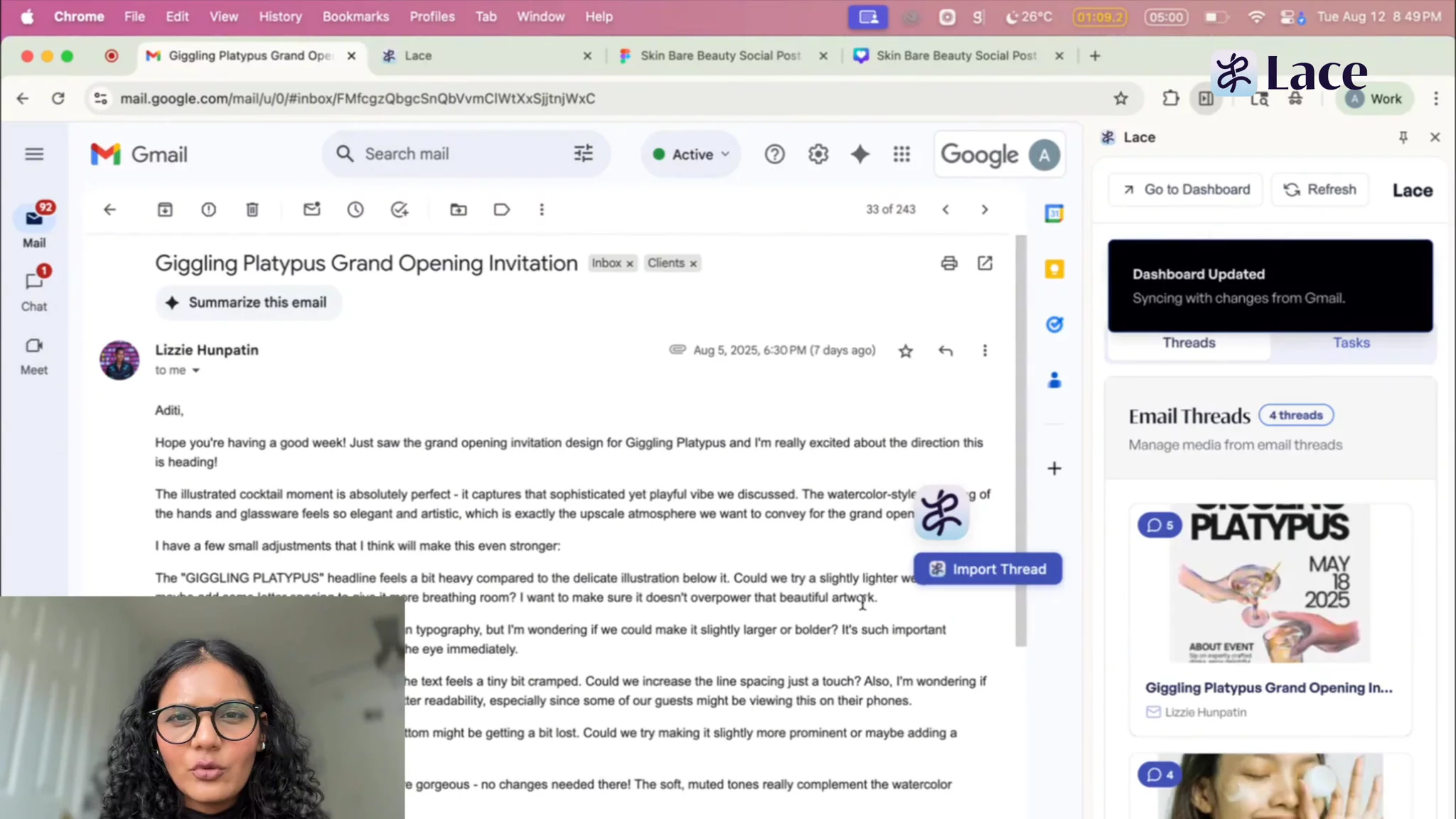Open the Move to folder icon
The width and height of the screenshot is (1456, 819).
[459, 210]
